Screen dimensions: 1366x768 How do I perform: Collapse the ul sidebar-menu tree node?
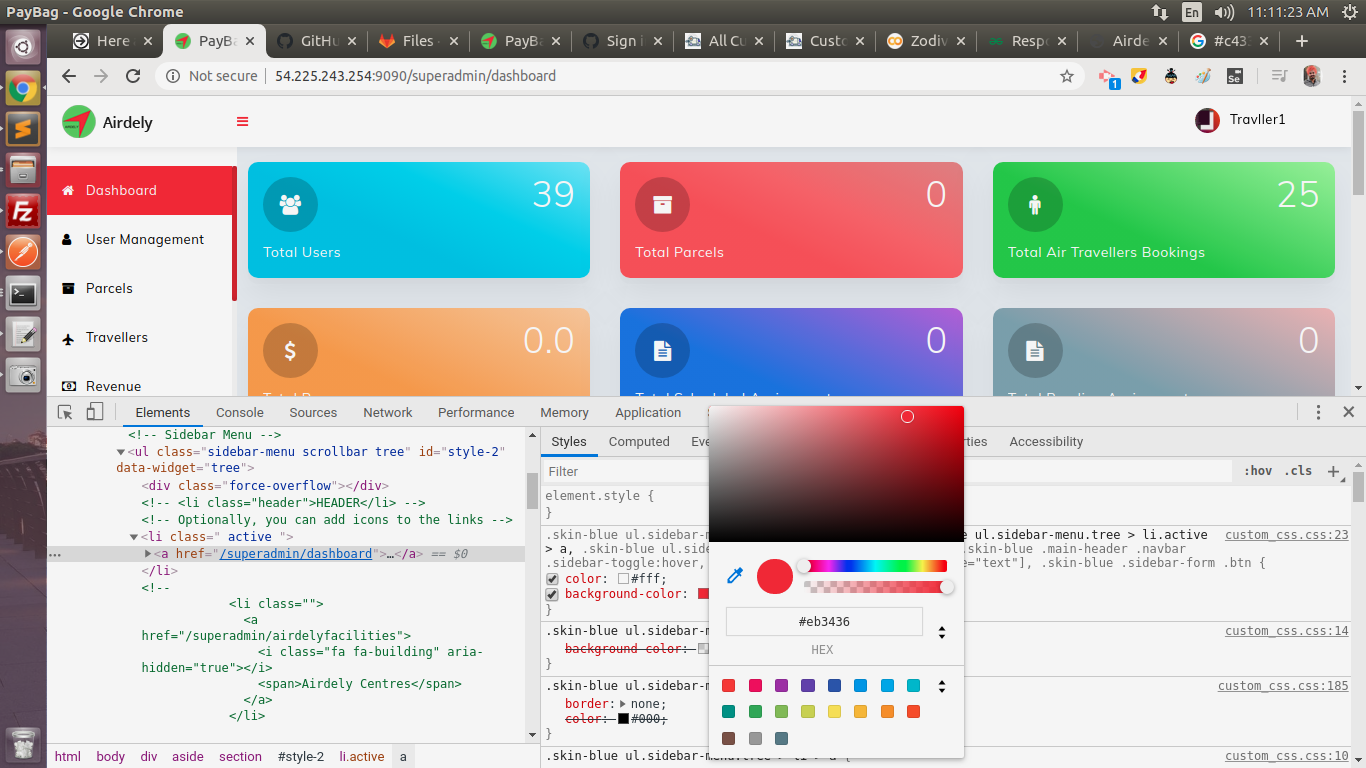121,452
